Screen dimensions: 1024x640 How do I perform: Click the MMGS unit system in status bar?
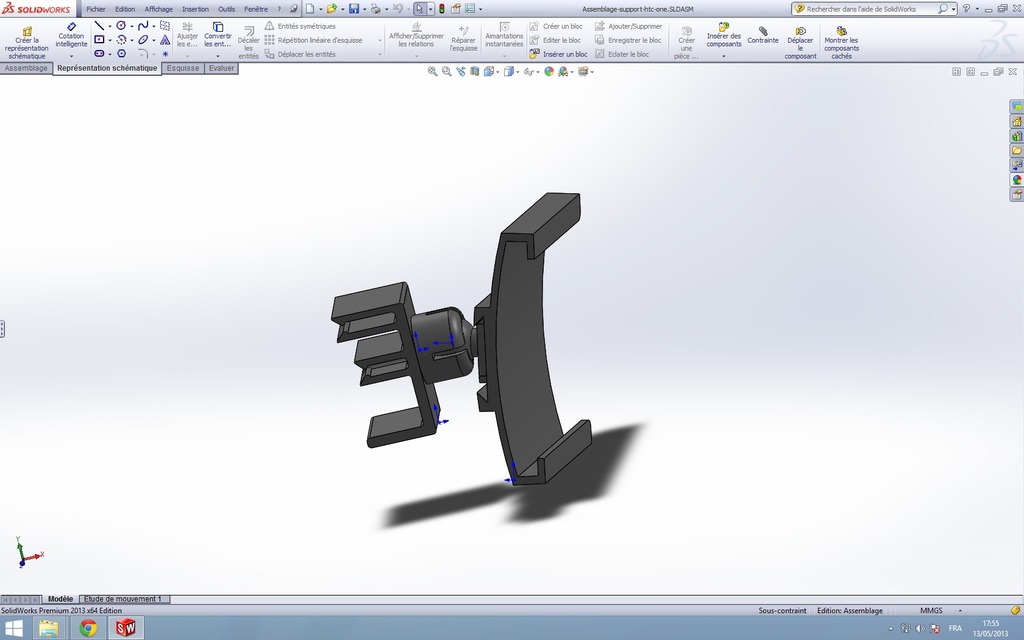[x=931, y=611]
